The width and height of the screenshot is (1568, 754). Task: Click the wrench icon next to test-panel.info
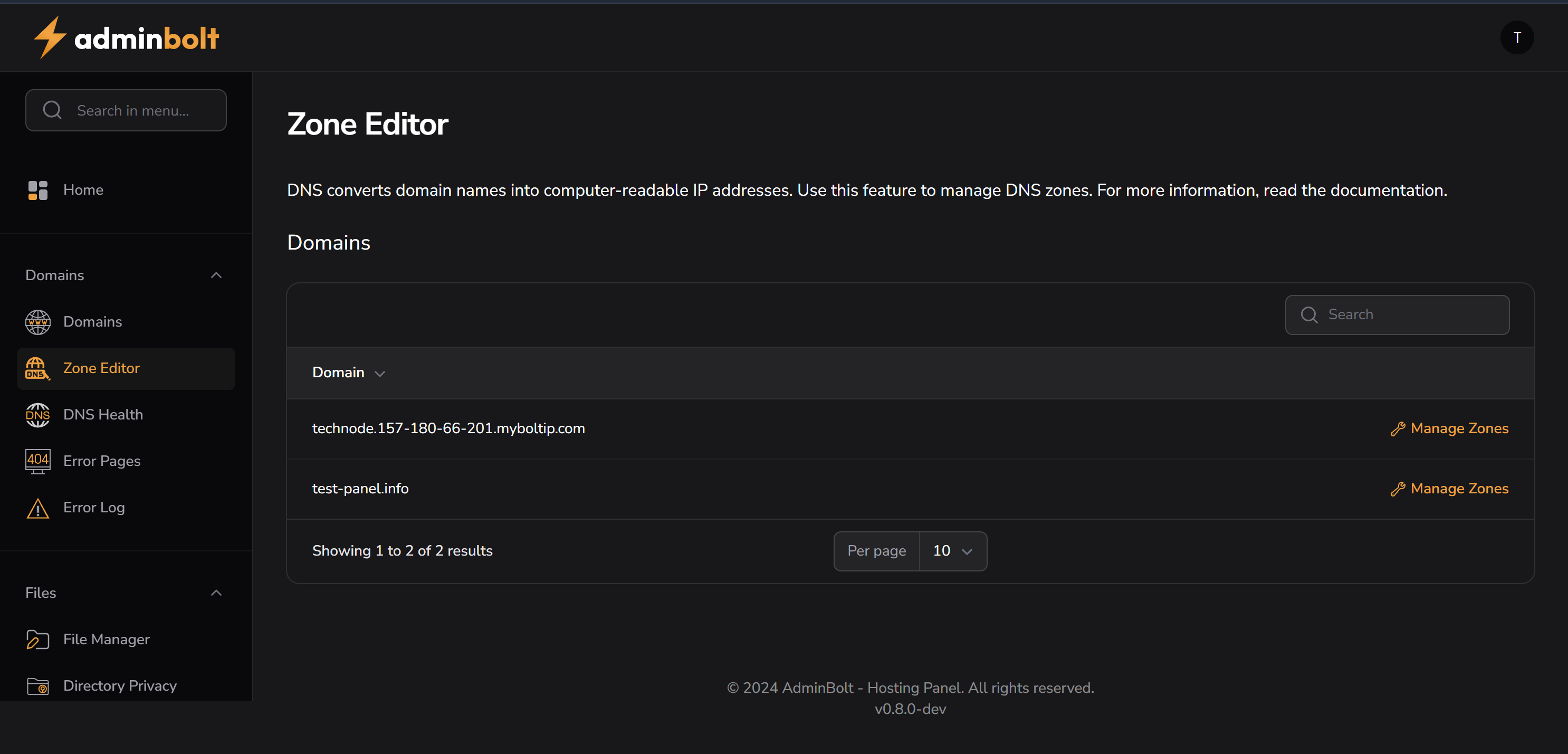pos(1398,489)
